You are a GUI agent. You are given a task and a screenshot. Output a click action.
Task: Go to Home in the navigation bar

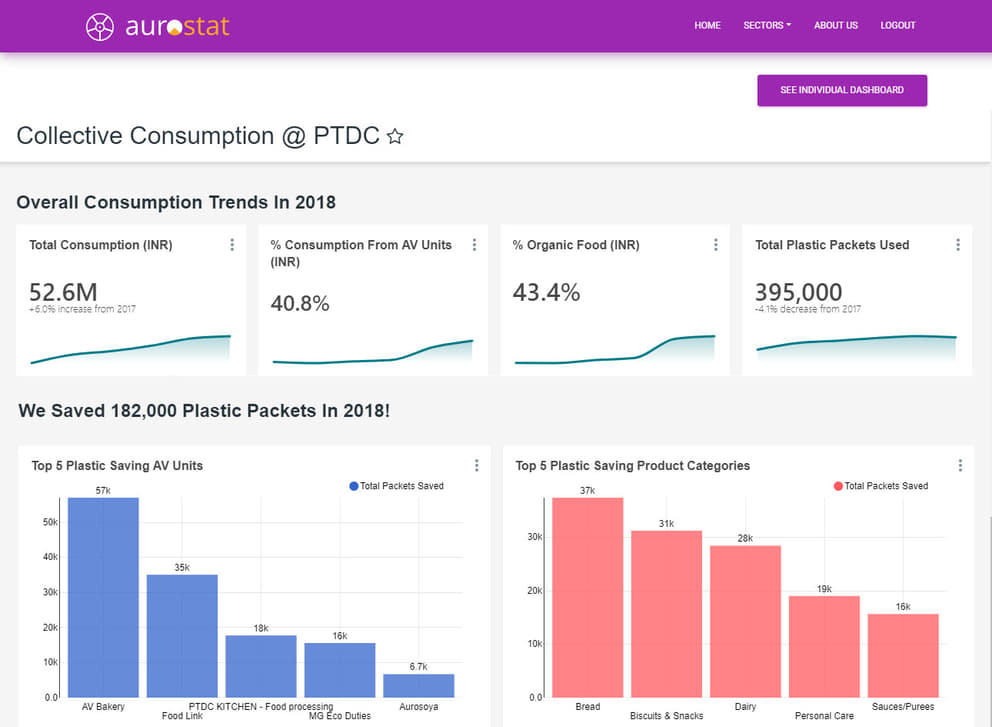(x=707, y=25)
